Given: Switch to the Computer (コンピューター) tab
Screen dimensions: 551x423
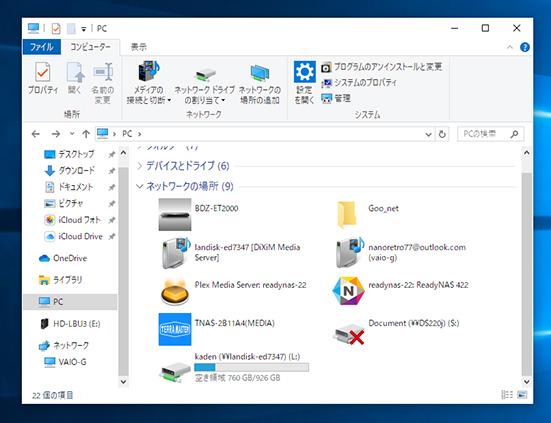Looking at the screenshot, I should [90, 47].
